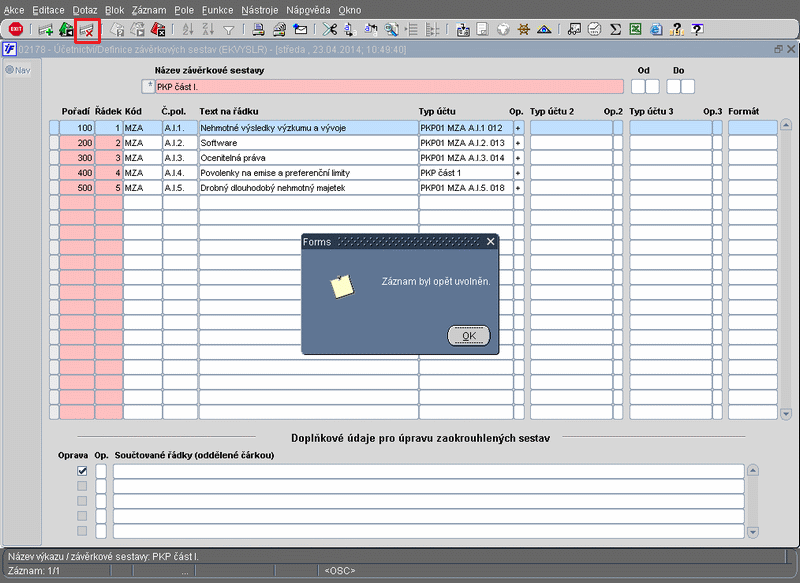800x583 pixels.
Task: Open the Okno menu
Action: coord(349,10)
